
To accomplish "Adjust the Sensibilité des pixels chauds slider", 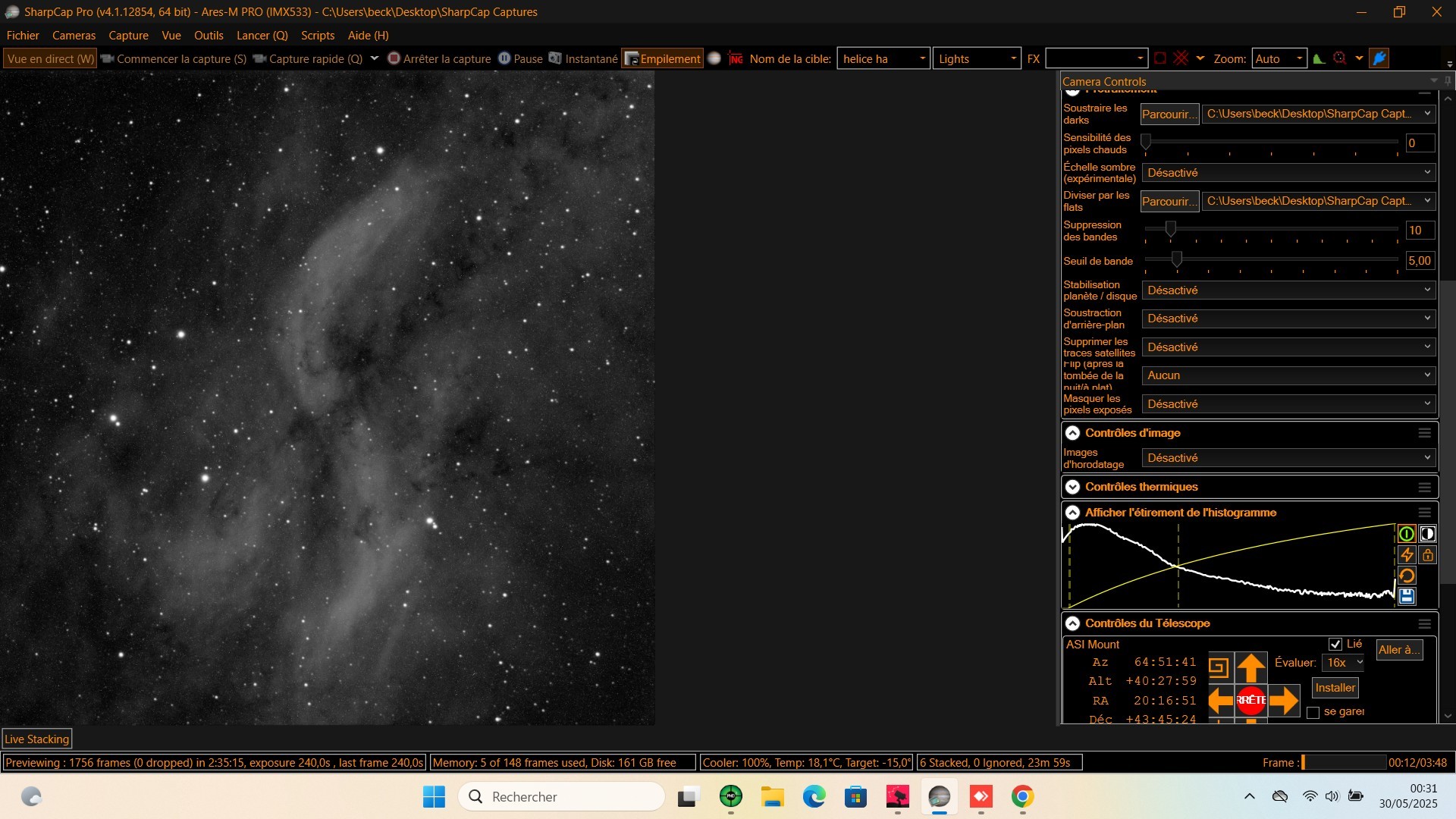I will point(1271,143).
